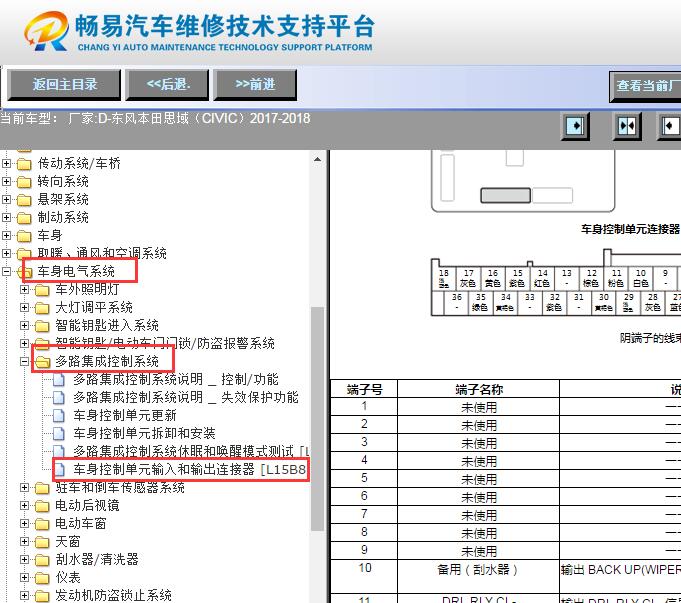Click the tree panel scrollbar thumb
The height and width of the screenshot is (603, 681).
pyautogui.click(x=317, y=418)
